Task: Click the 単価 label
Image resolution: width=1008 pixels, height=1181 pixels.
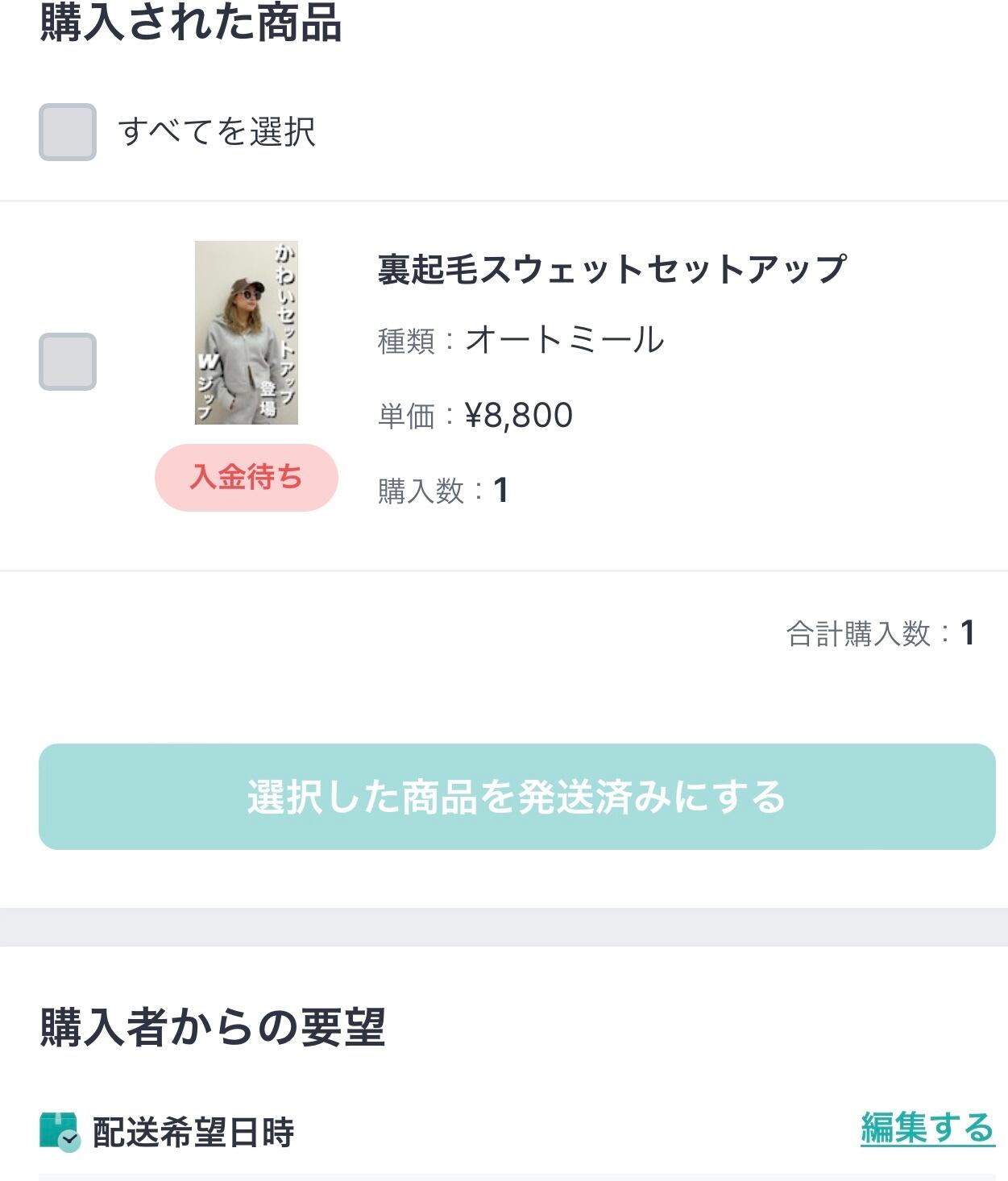Action: click(406, 416)
